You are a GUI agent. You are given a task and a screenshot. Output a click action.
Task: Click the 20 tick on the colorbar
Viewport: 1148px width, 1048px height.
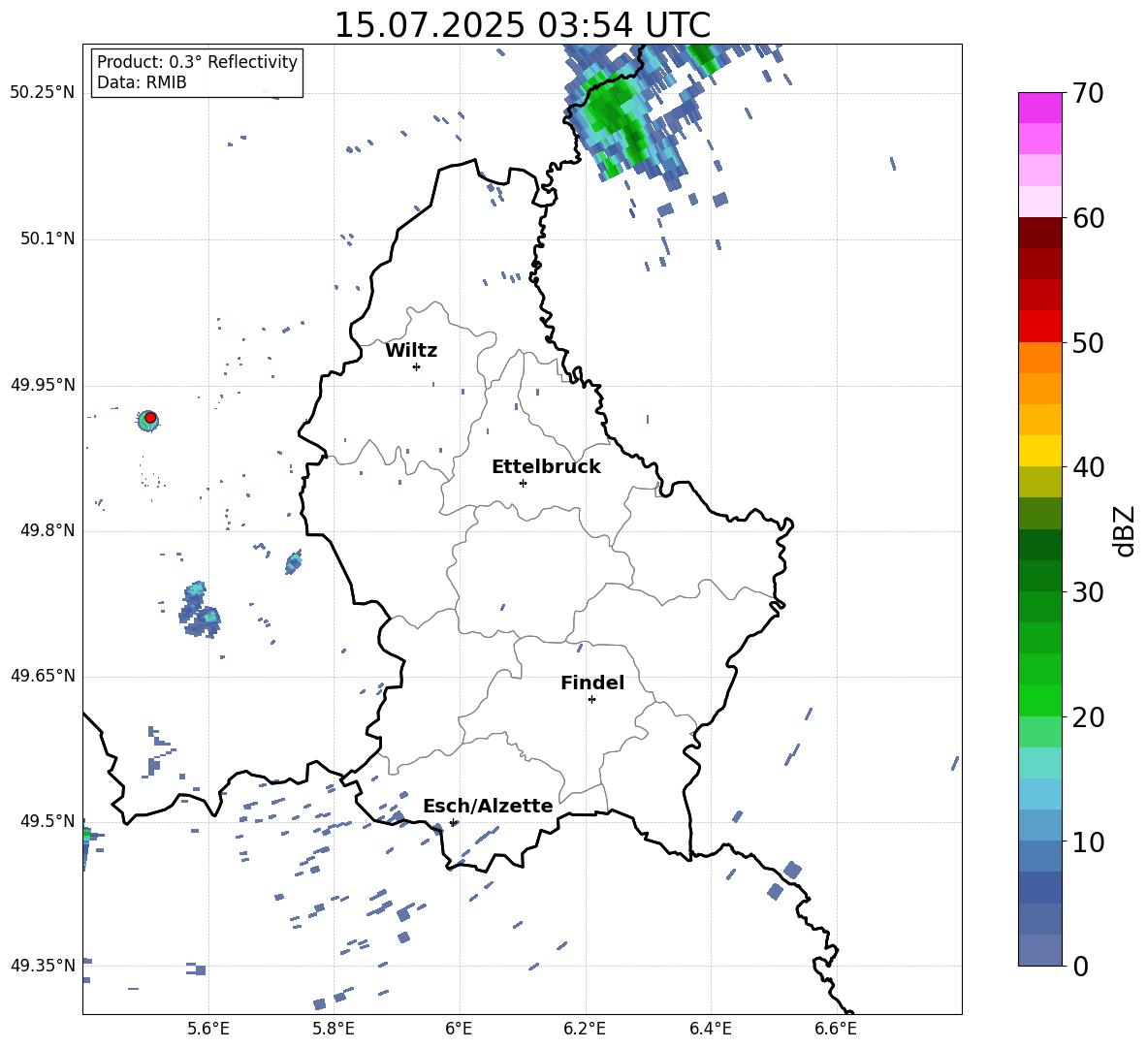[x=1088, y=717]
